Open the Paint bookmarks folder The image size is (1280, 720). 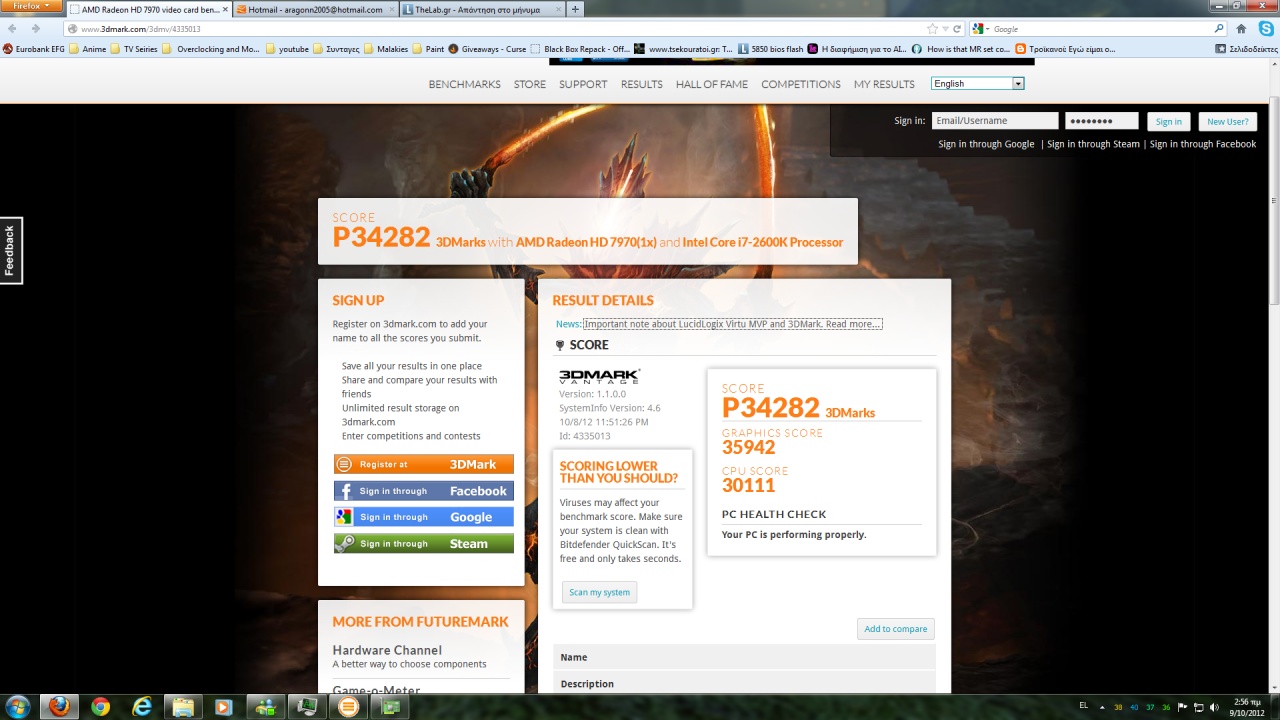pyautogui.click(x=428, y=48)
